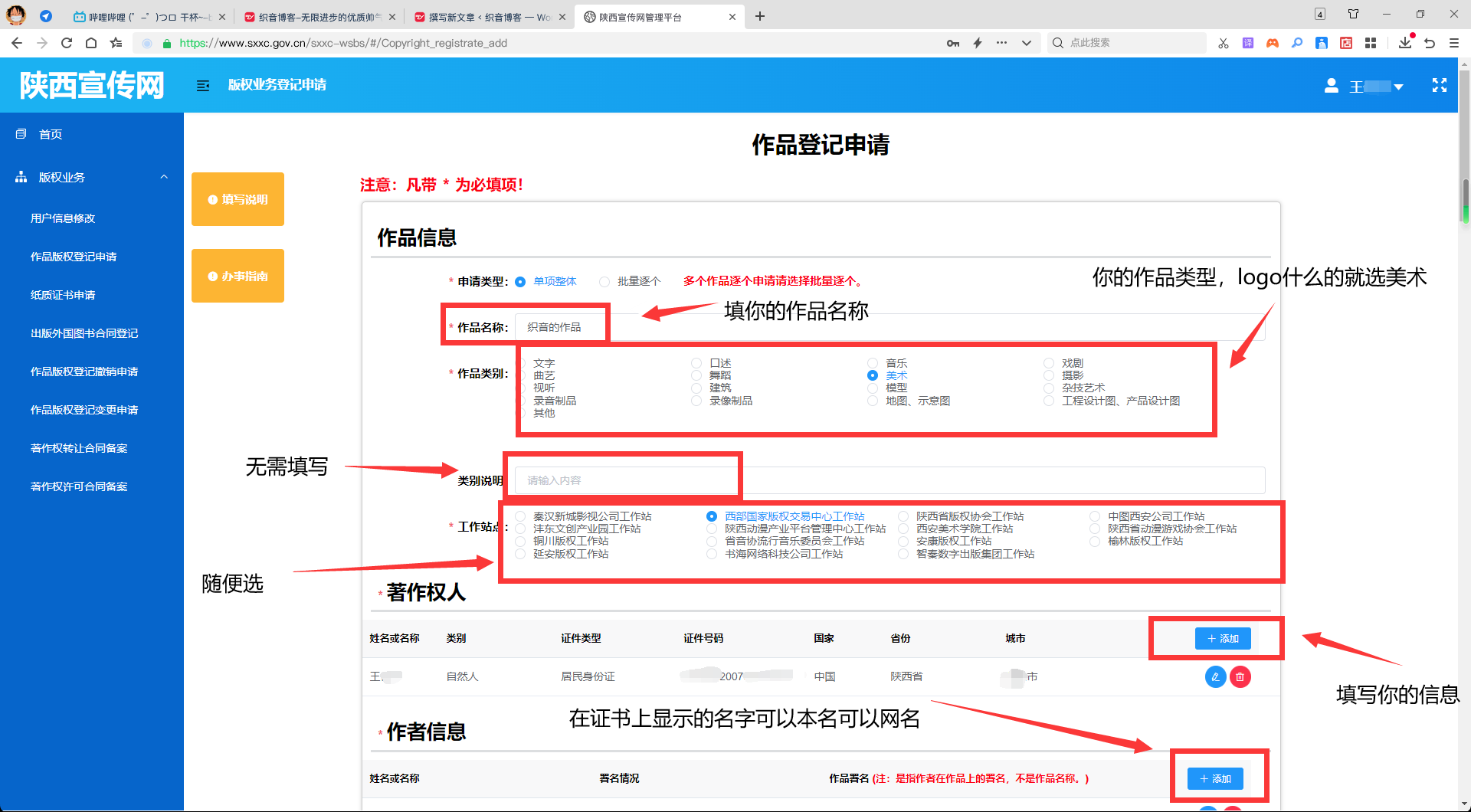Open the user account dropdown arrow
Image resolution: width=1471 pixels, height=812 pixels.
tap(1398, 87)
